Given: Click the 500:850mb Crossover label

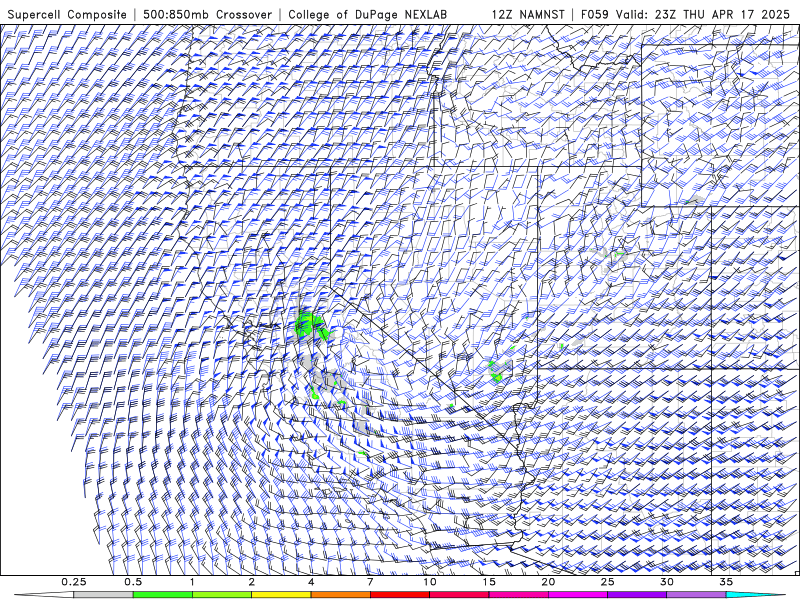Looking at the screenshot, I should [208, 14].
